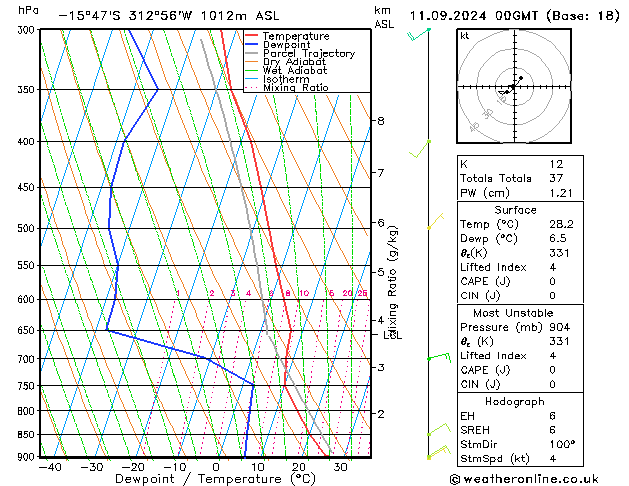Click the 2 km altitude tick
The height and width of the screenshot is (486, 629).
pyautogui.click(x=381, y=413)
